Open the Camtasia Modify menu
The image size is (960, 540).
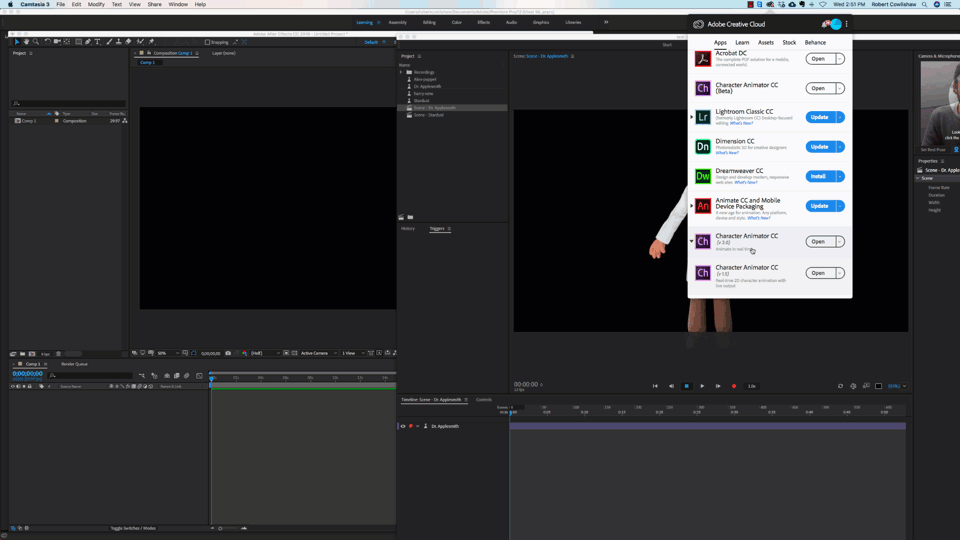click(x=96, y=4)
